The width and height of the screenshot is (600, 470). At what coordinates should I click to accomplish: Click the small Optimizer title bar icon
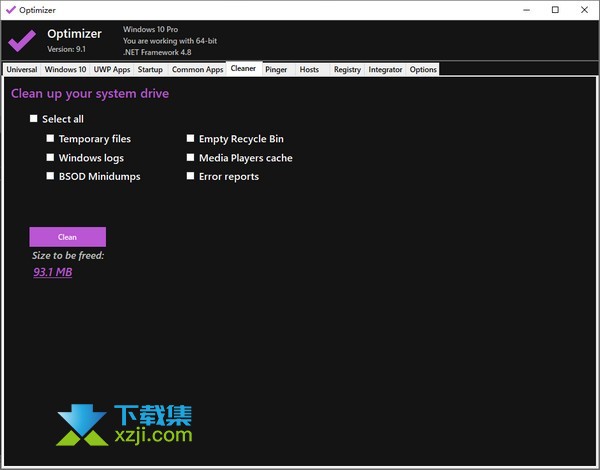(x=11, y=10)
